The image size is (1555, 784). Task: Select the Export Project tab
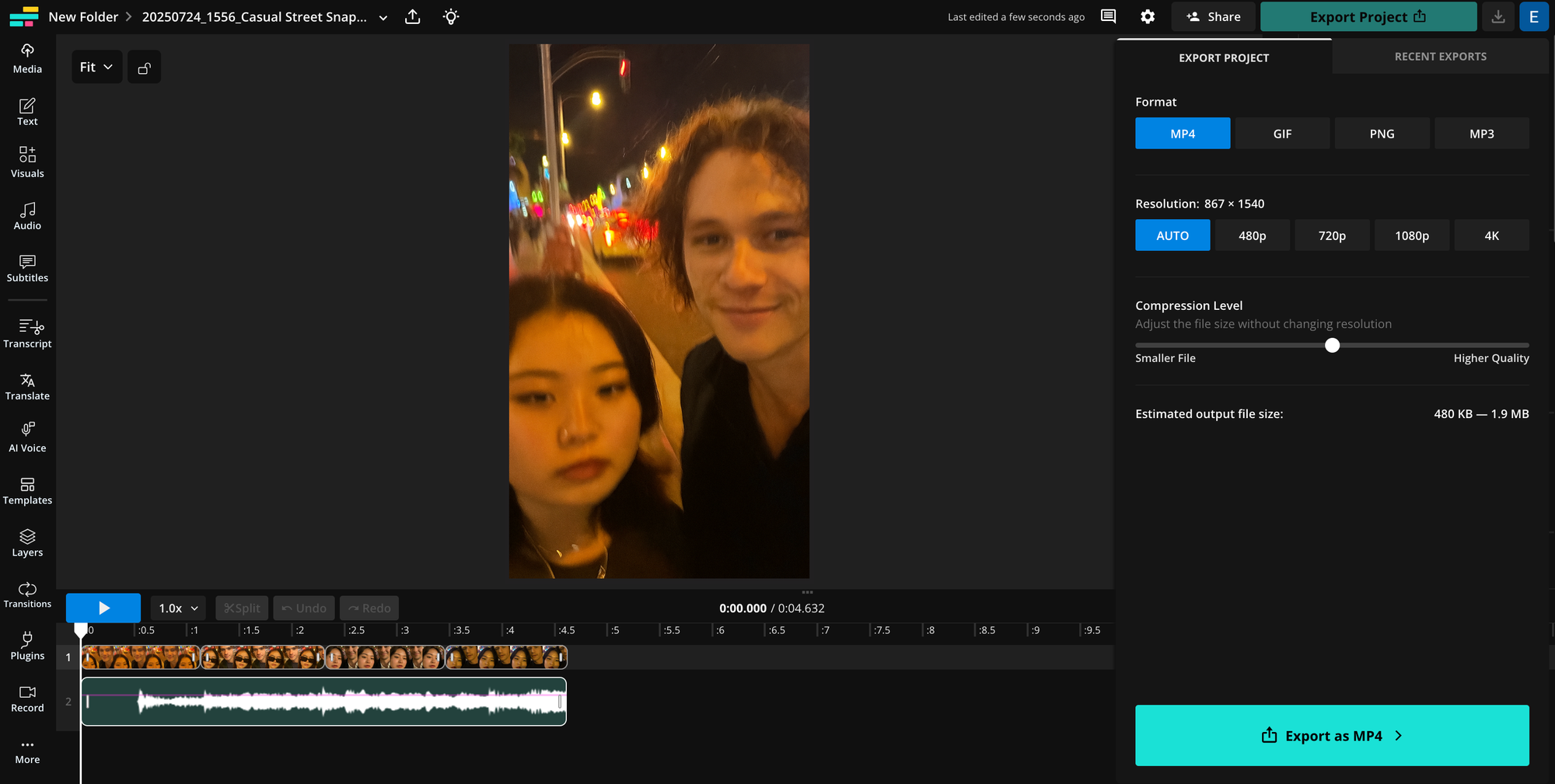pos(1224,57)
